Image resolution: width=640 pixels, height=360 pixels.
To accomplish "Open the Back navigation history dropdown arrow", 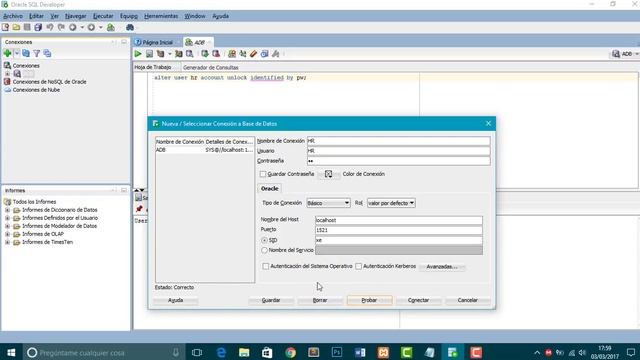I will click(82, 27).
